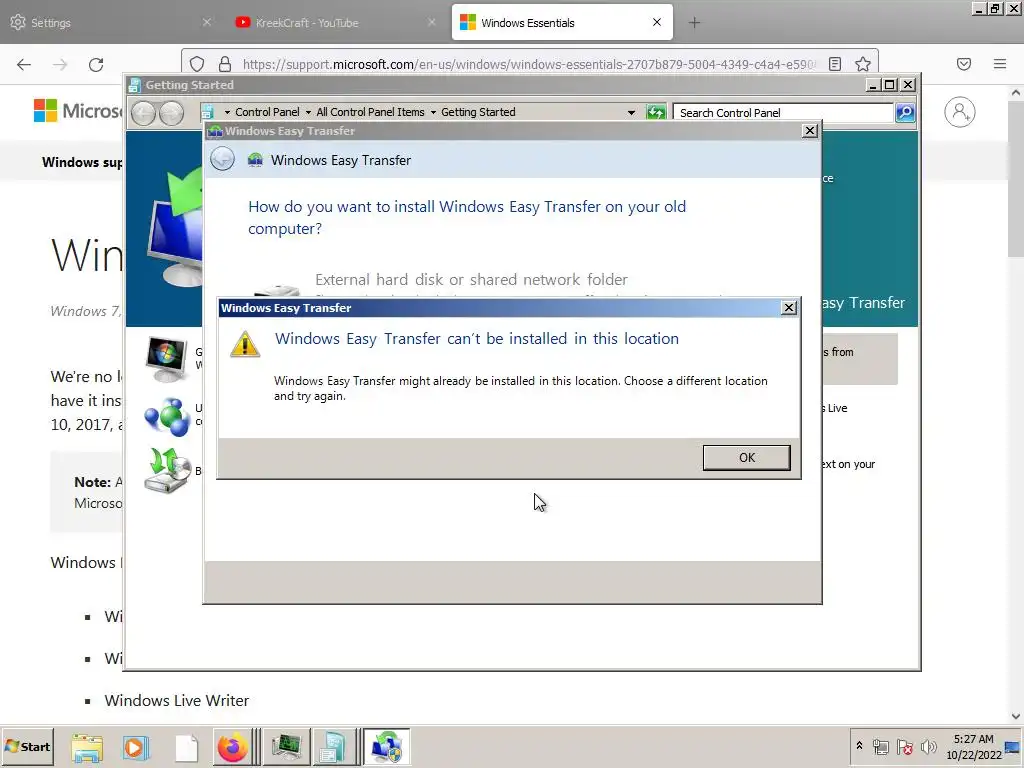Click the back arrow in Windows Easy Transfer wizard

223,159
